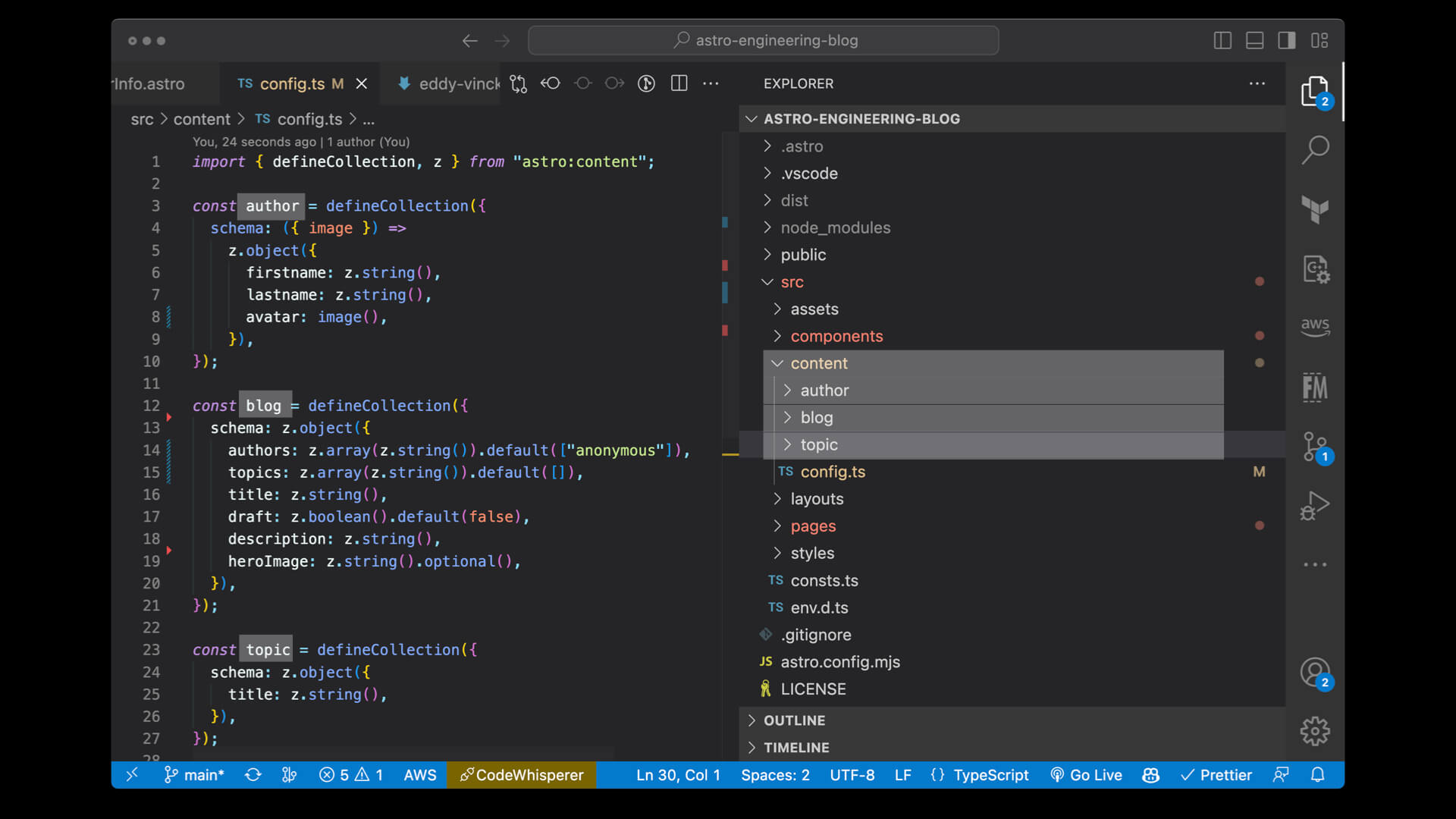Open the Accounts icon in activity bar
The image size is (1456, 819).
[1315, 672]
